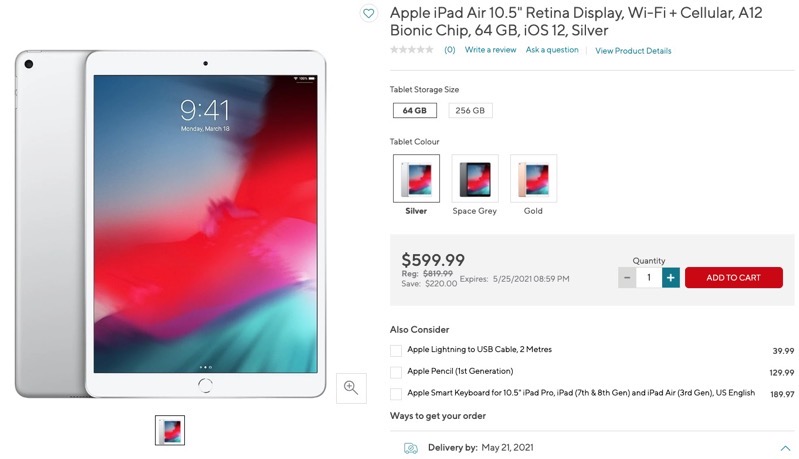799x459 pixels.
Task: Open Ask a question link
Action: (x=552, y=50)
